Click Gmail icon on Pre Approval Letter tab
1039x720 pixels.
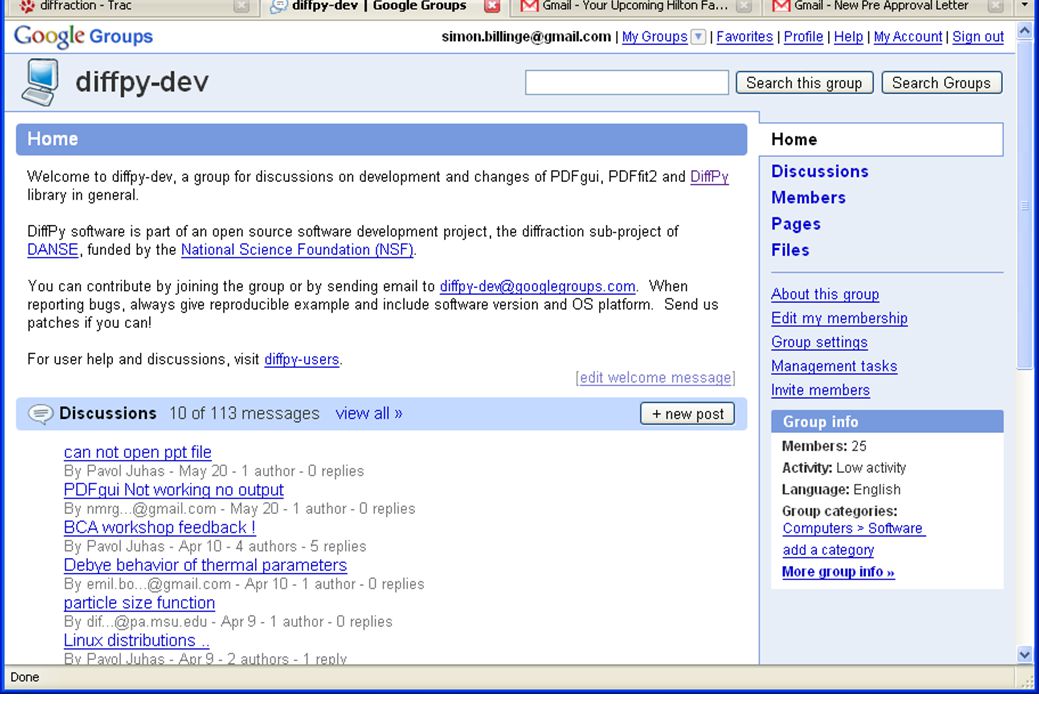[x=781, y=7]
